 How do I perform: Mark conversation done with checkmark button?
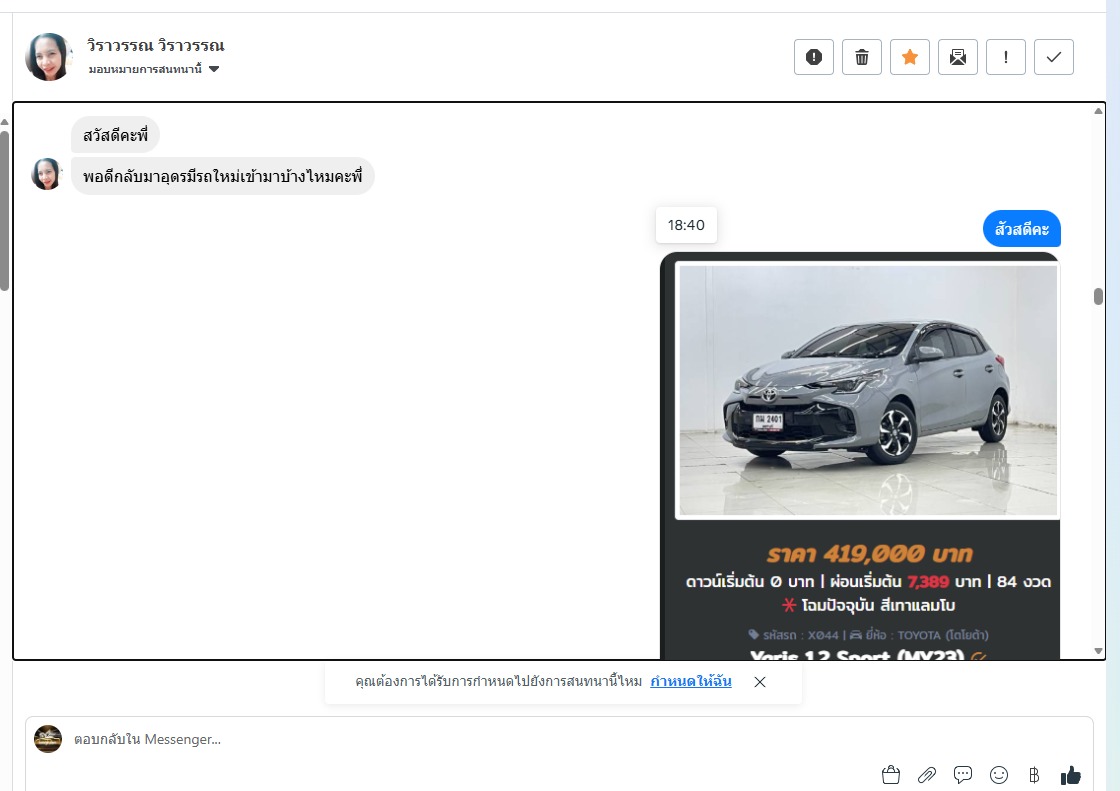click(x=1054, y=57)
